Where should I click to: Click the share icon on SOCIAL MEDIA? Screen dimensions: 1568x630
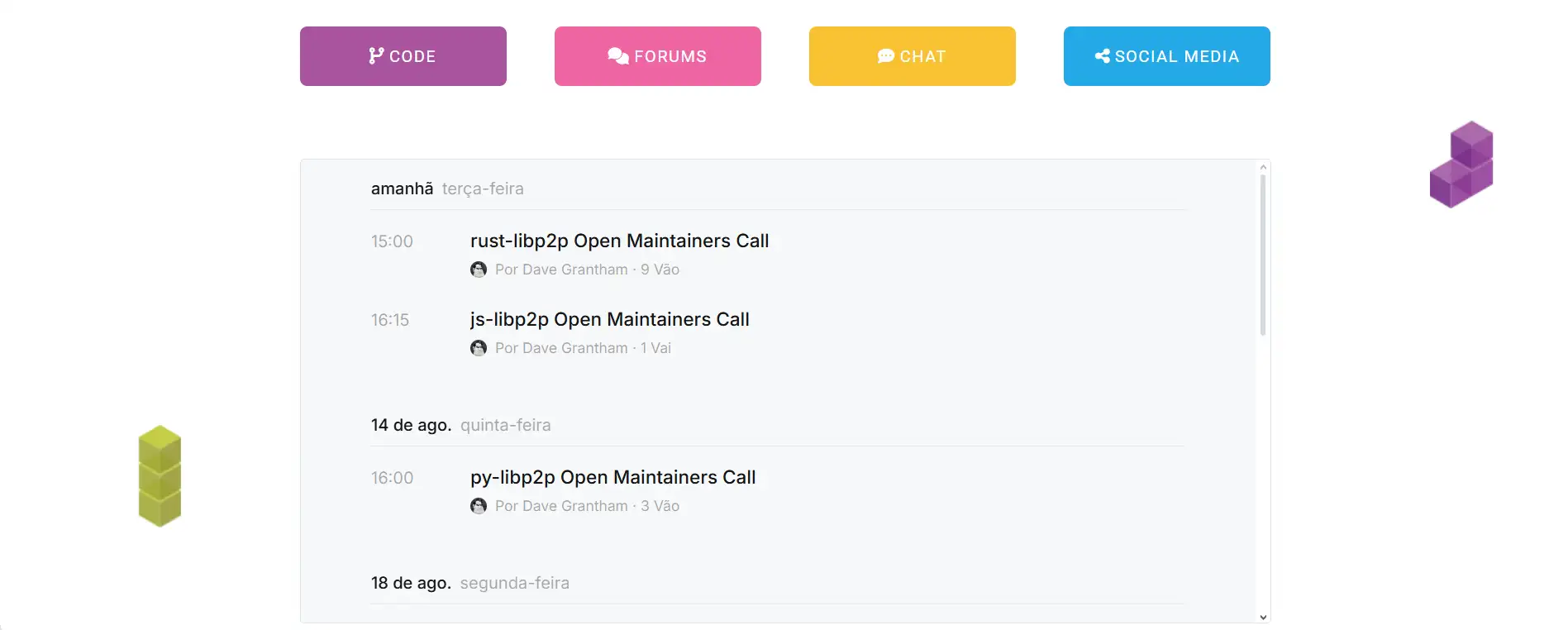[x=1102, y=55]
